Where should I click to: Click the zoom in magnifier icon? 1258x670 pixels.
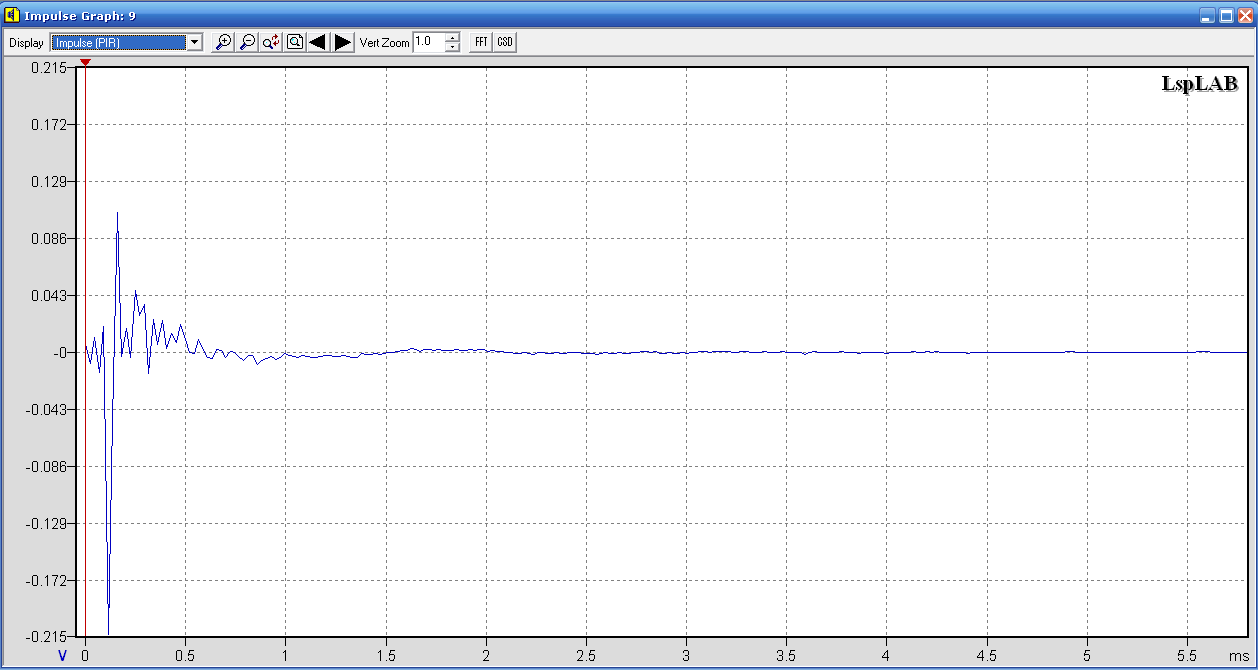[224, 42]
